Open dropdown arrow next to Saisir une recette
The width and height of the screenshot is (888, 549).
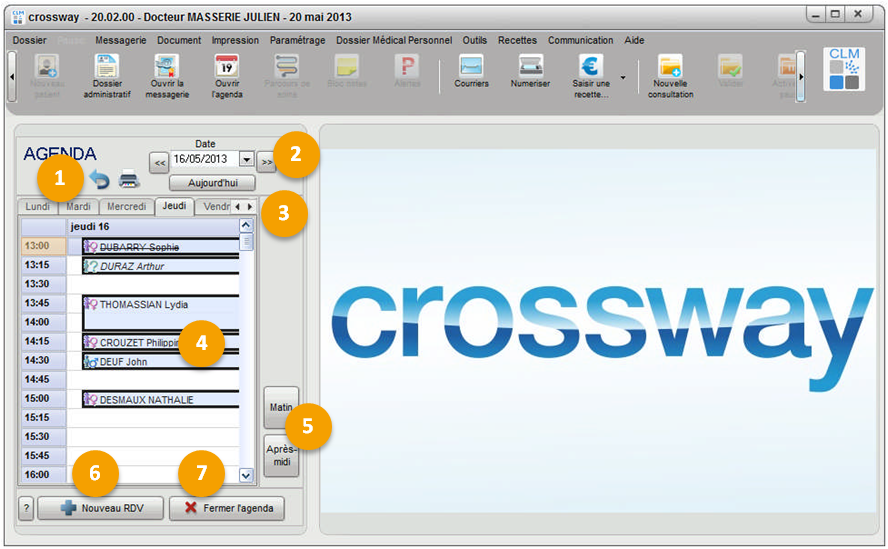(623, 77)
